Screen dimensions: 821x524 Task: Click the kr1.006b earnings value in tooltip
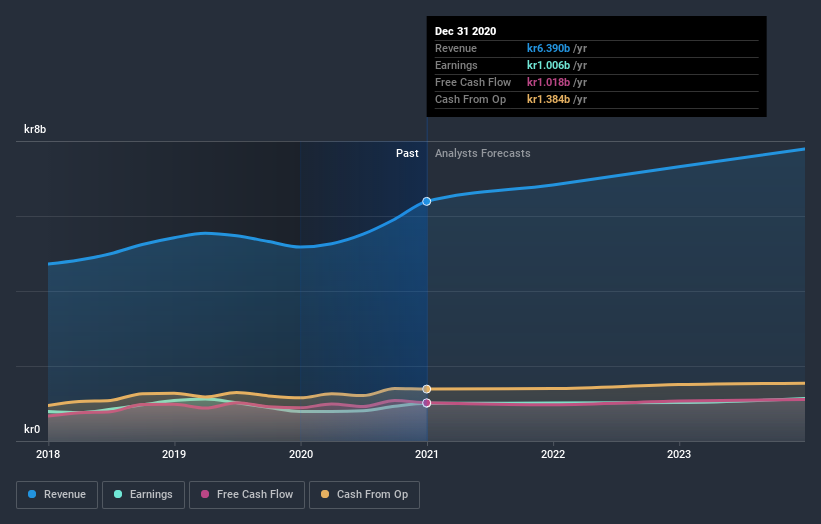tap(548, 65)
